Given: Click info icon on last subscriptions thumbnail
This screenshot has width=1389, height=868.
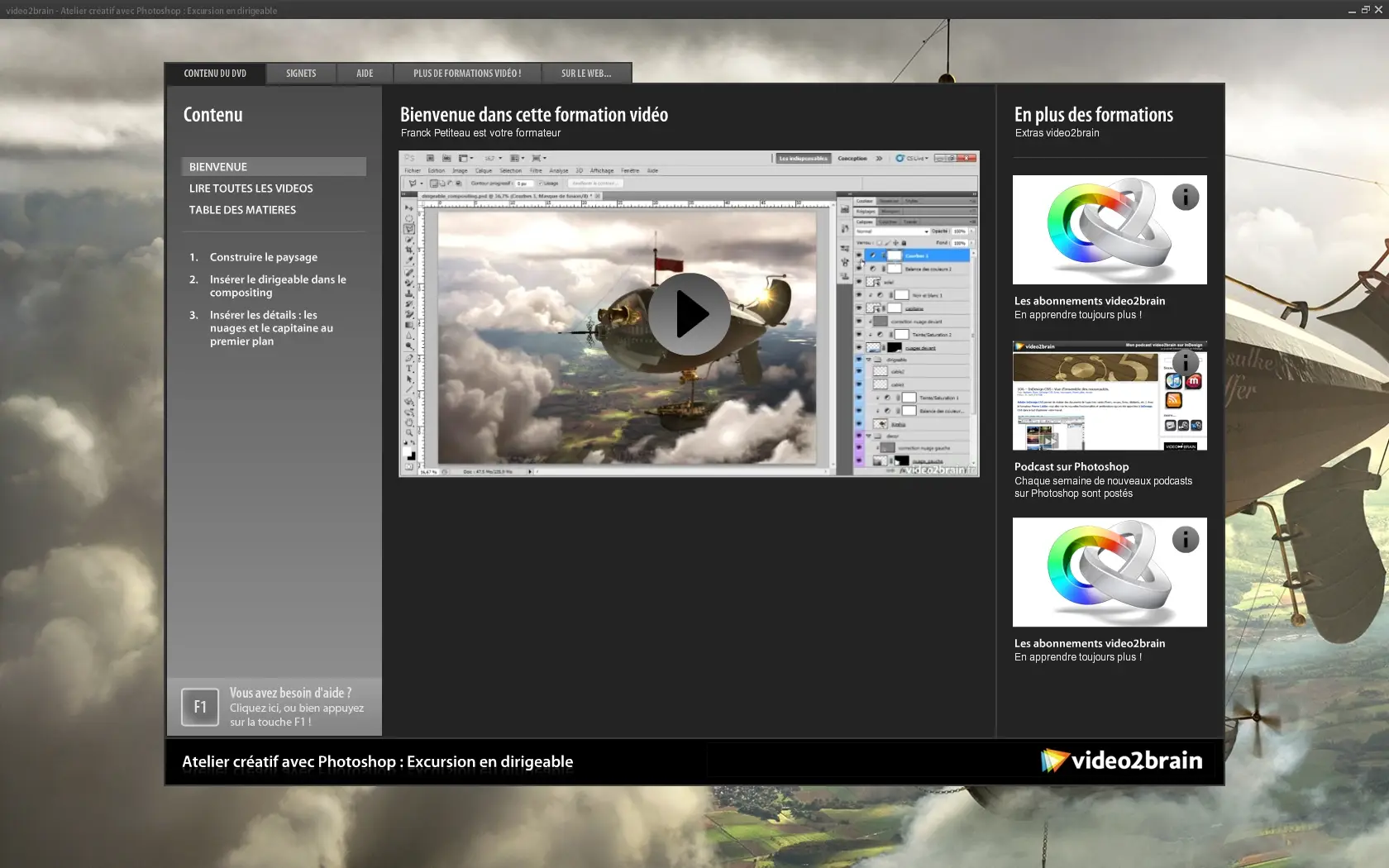Looking at the screenshot, I should tap(1185, 540).
